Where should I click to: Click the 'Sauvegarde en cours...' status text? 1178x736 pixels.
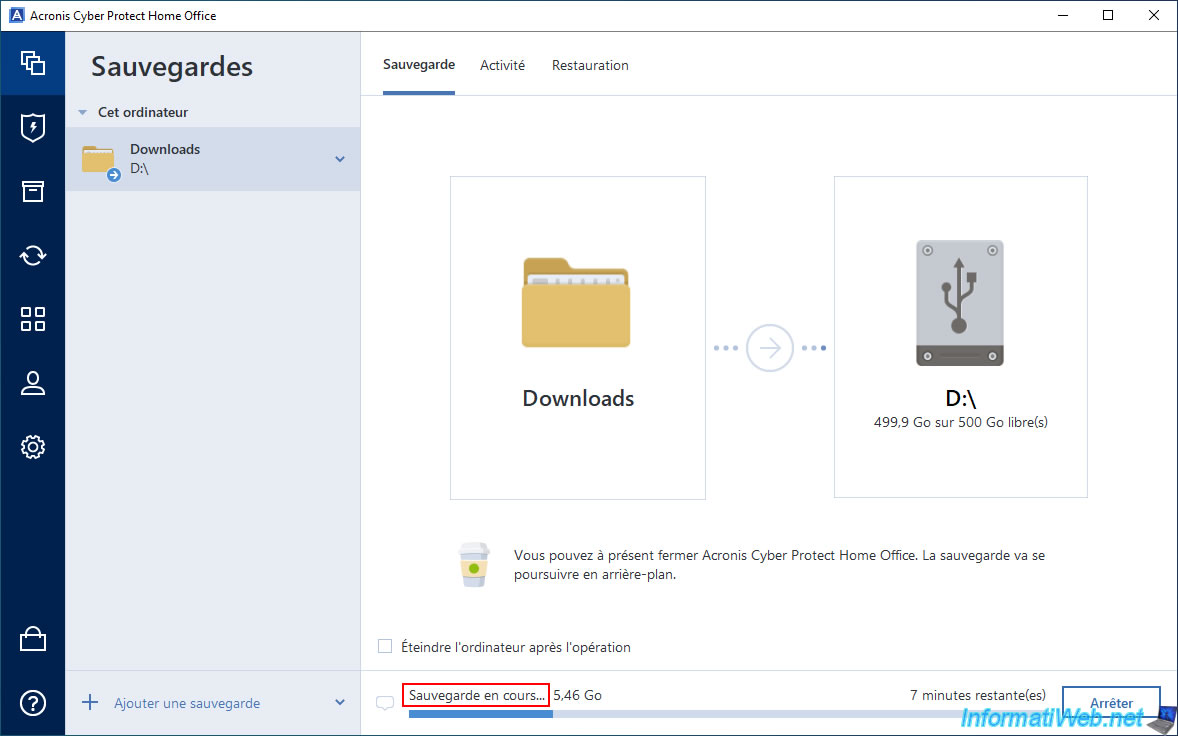pos(476,695)
